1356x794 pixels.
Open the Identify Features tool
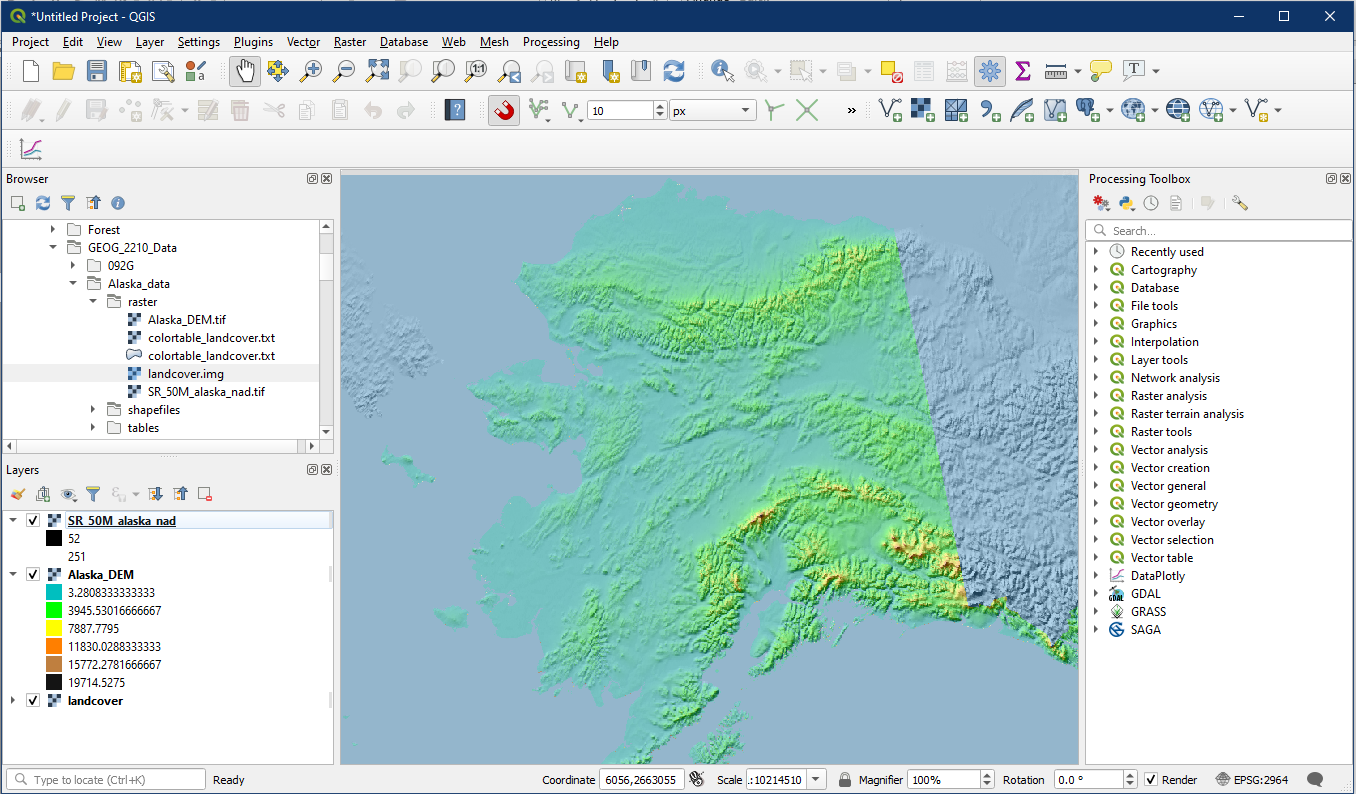722,71
